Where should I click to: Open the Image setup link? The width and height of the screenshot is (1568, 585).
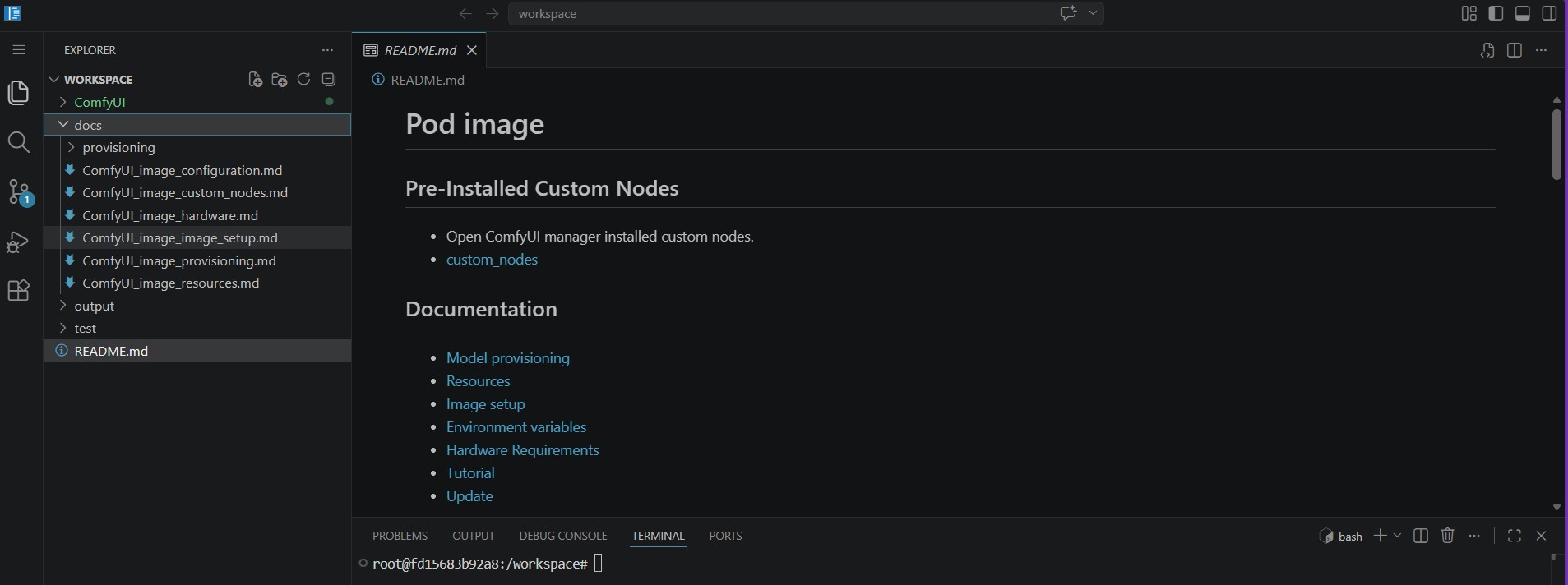pos(485,404)
